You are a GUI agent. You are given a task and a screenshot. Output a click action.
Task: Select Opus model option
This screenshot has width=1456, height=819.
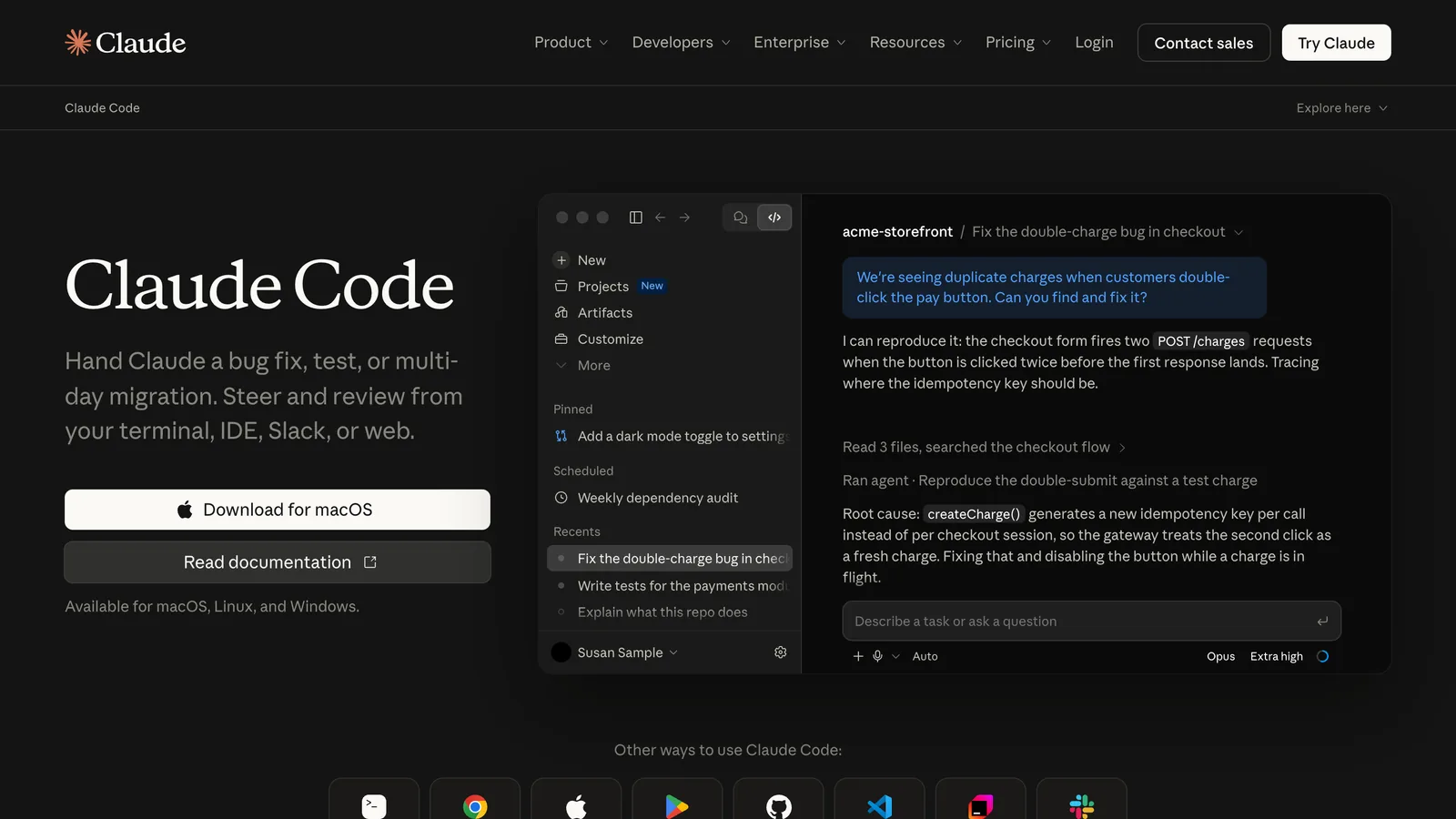click(1220, 656)
